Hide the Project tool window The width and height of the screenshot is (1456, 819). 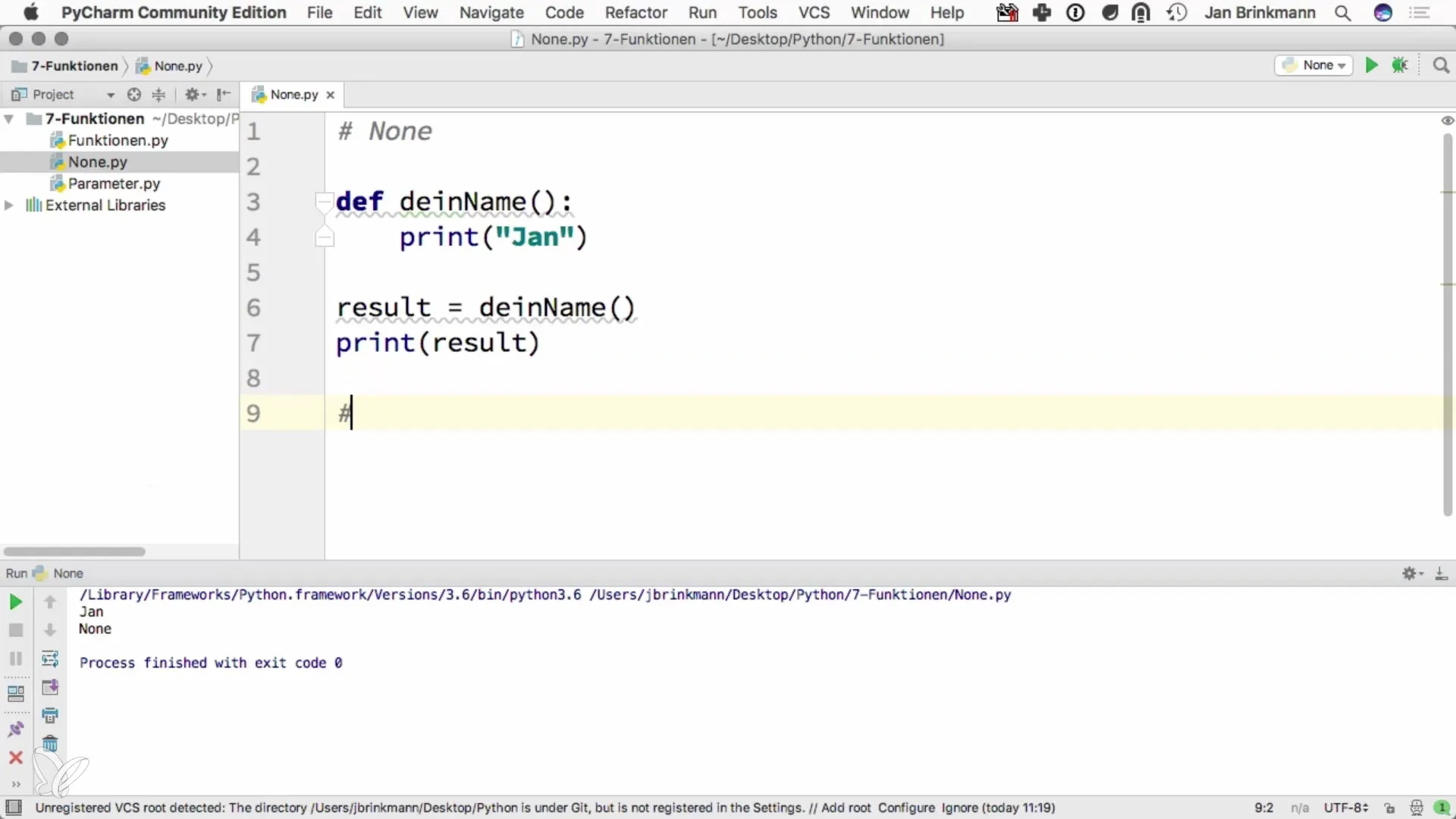[223, 95]
